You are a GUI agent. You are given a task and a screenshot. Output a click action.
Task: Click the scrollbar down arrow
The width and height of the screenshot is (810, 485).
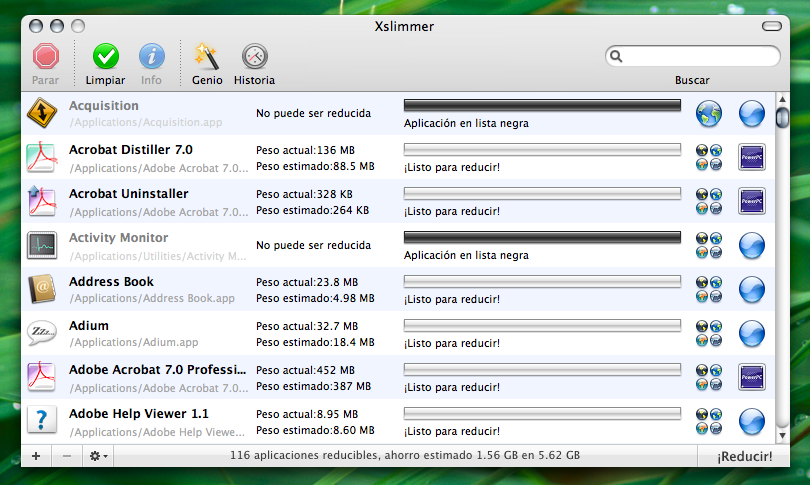pyautogui.click(x=782, y=436)
